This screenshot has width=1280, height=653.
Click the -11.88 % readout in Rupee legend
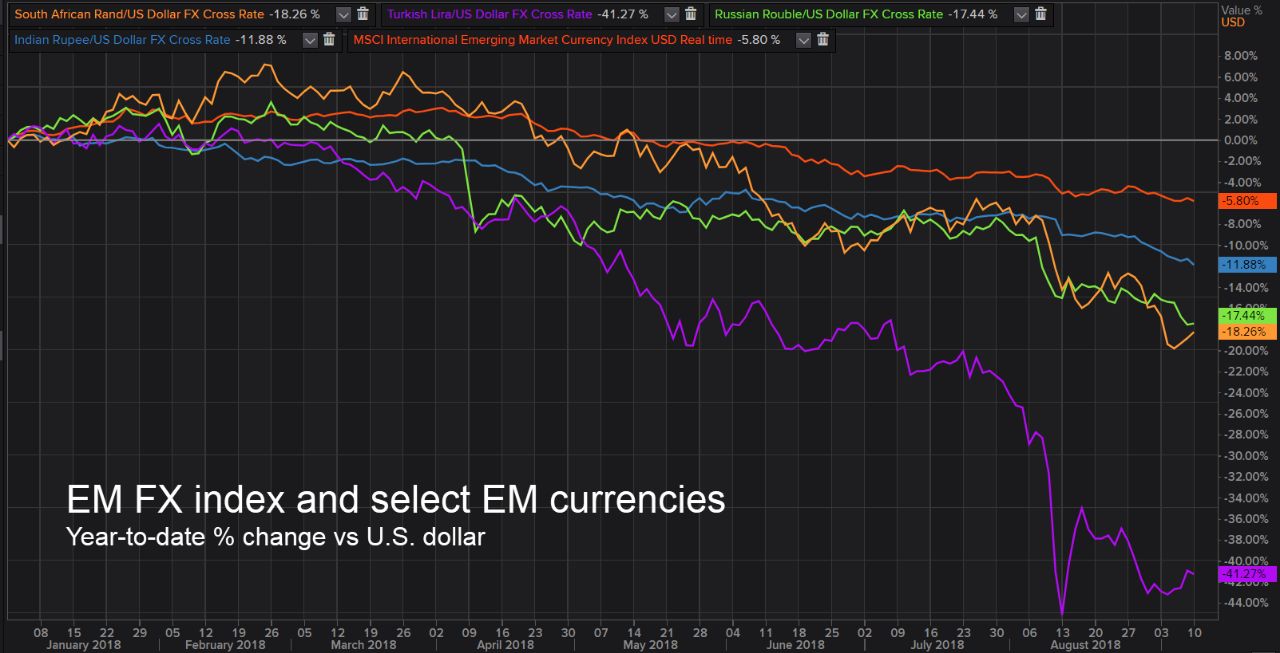click(x=260, y=40)
